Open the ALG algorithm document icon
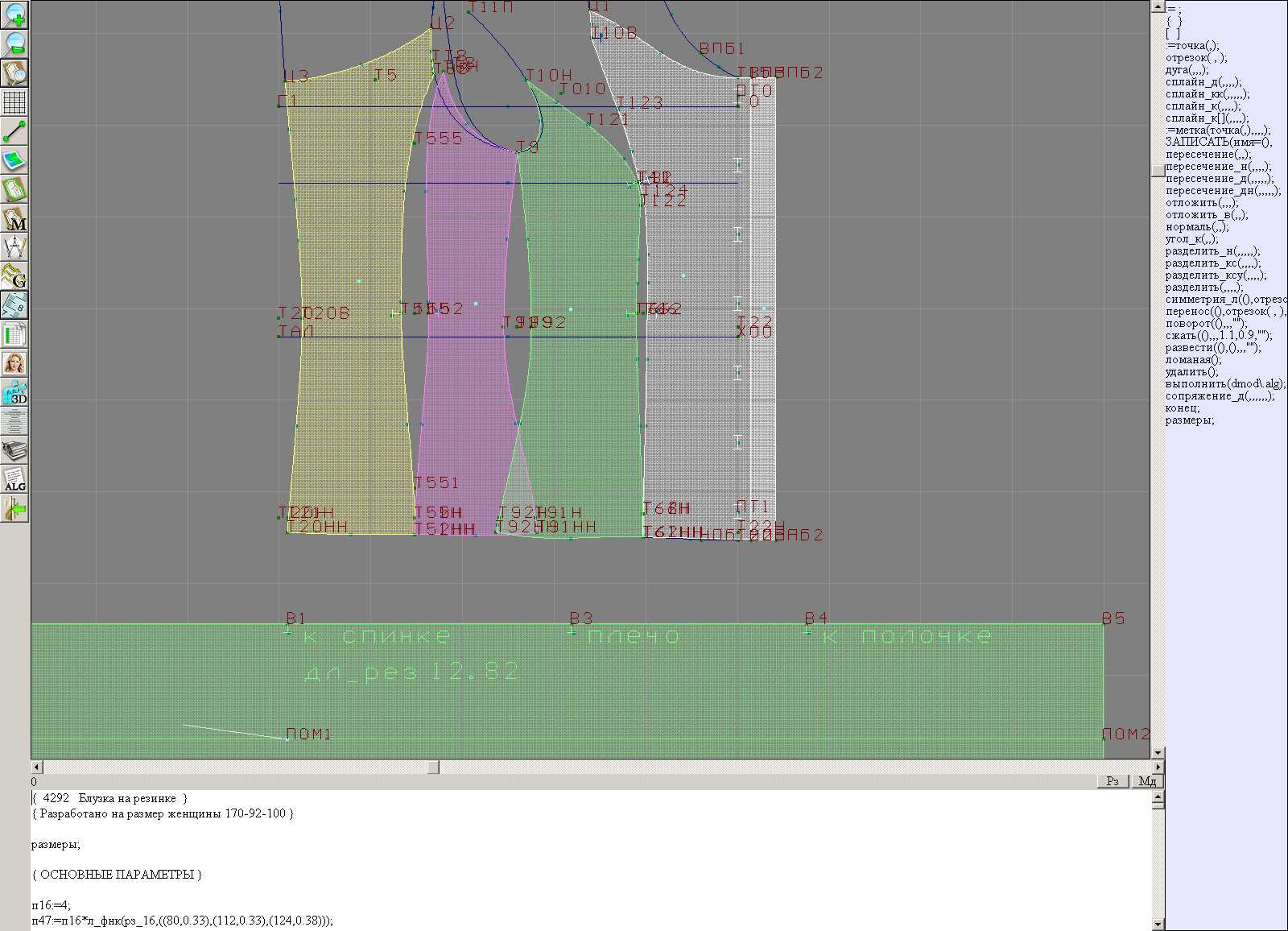Viewport: 1288px width, 931px height. (14, 479)
